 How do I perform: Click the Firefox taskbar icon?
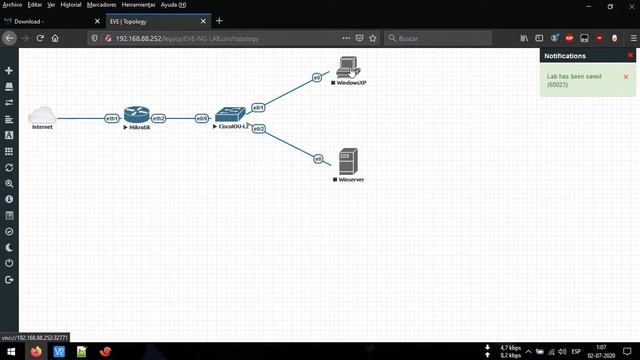coord(36,351)
